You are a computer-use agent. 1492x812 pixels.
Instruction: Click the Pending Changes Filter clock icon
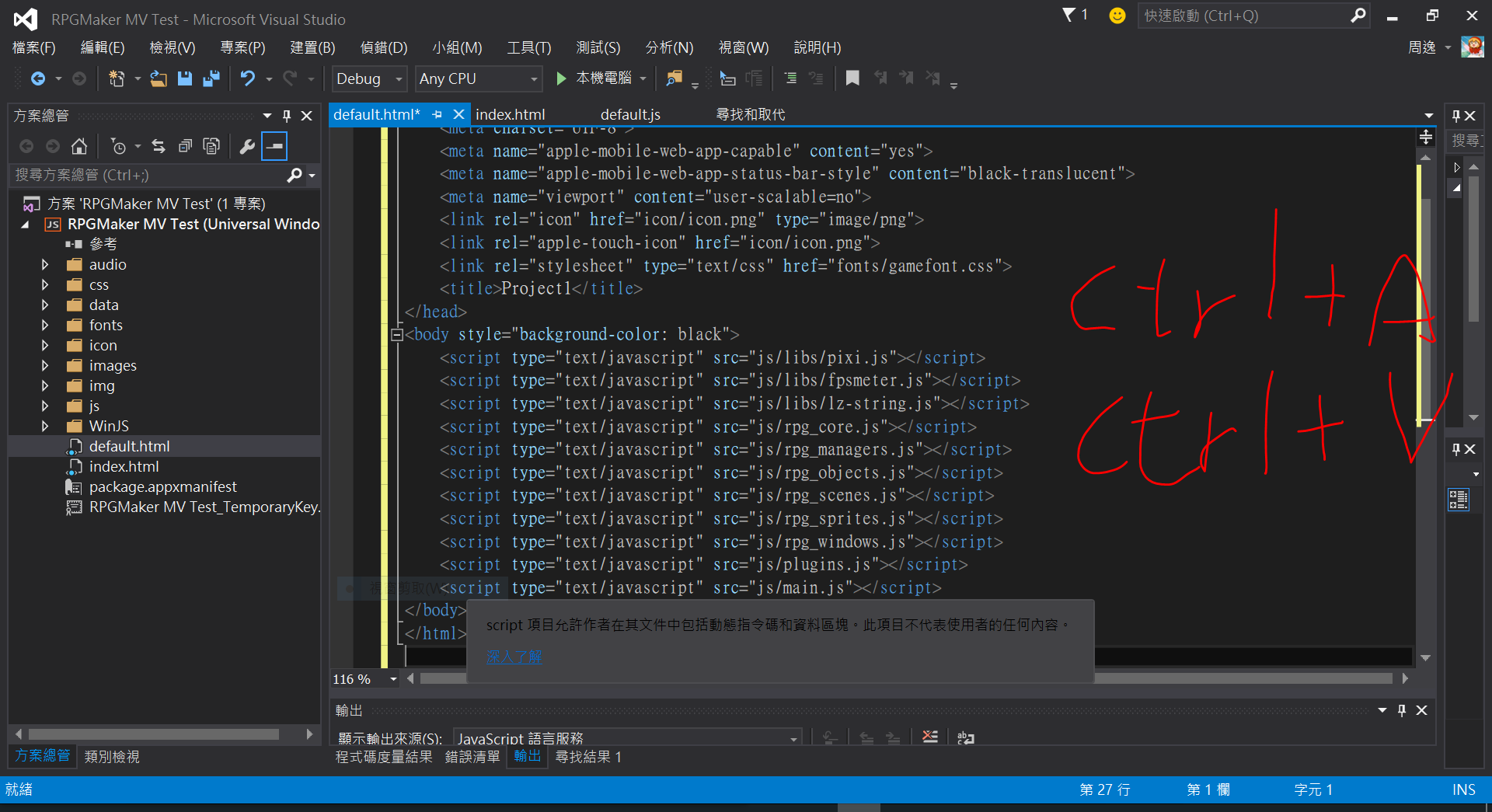click(x=118, y=146)
